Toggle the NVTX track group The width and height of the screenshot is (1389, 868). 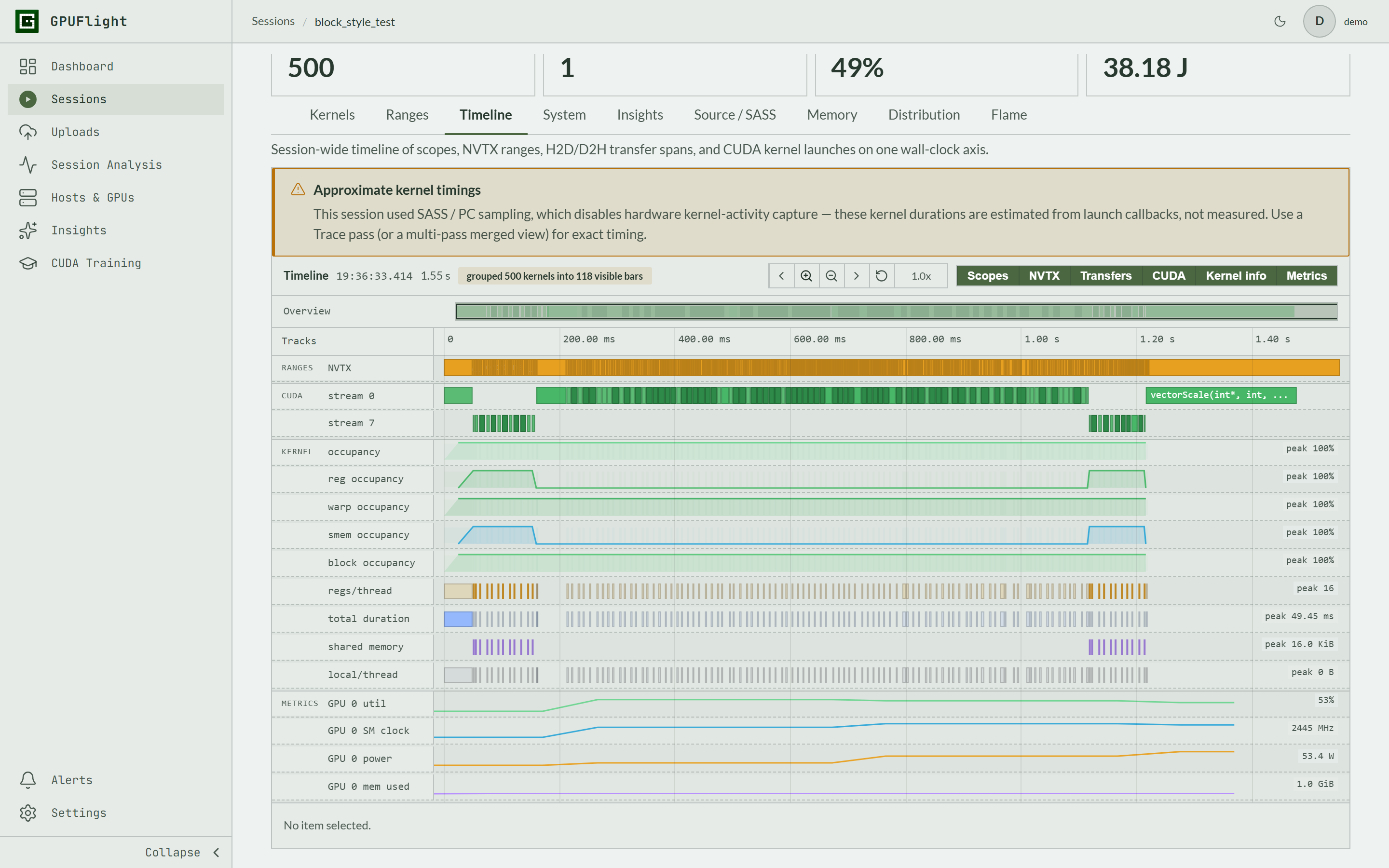coord(1044,276)
